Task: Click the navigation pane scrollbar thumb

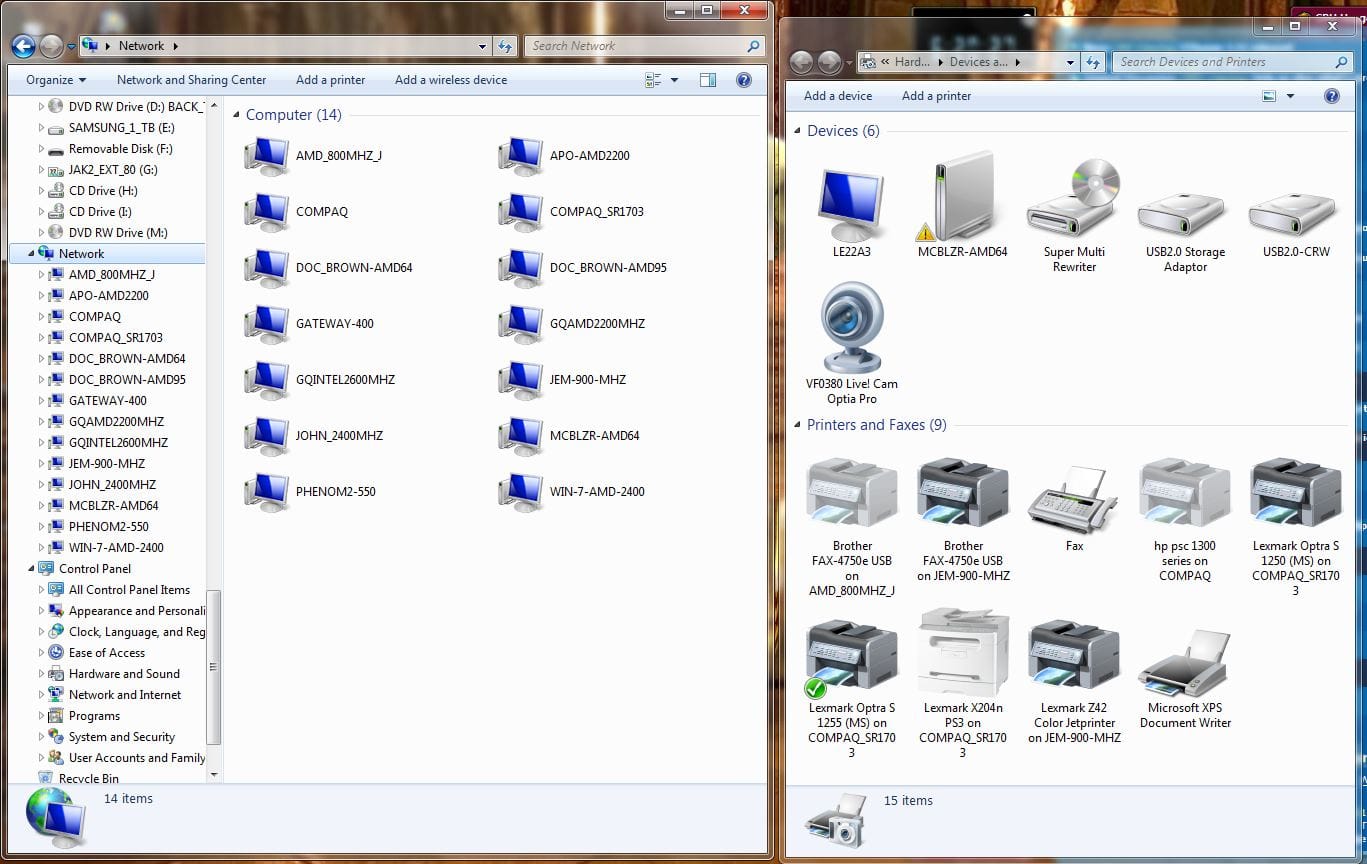Action: click(213, 668)
